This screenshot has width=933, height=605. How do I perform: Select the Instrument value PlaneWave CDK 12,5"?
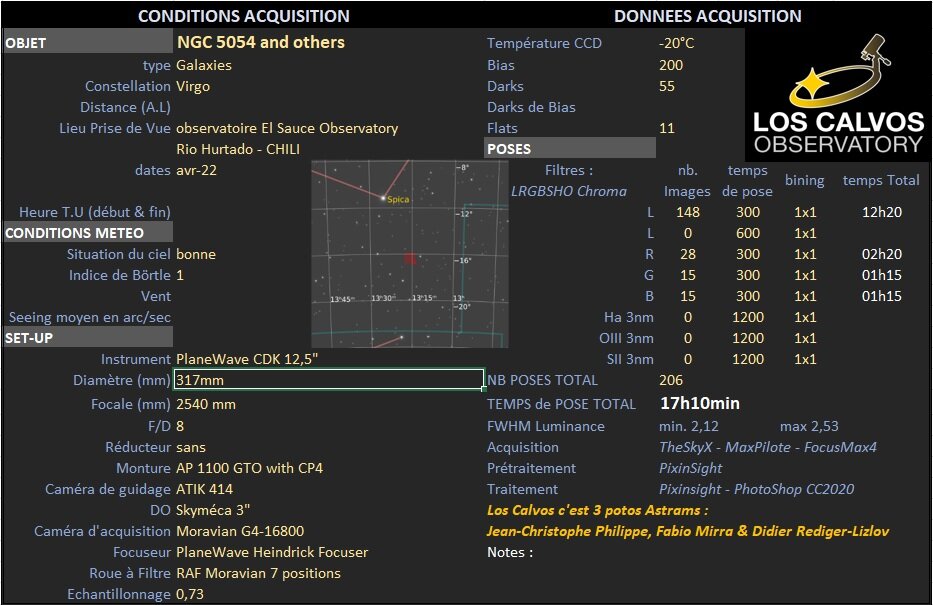click(247, 359)
